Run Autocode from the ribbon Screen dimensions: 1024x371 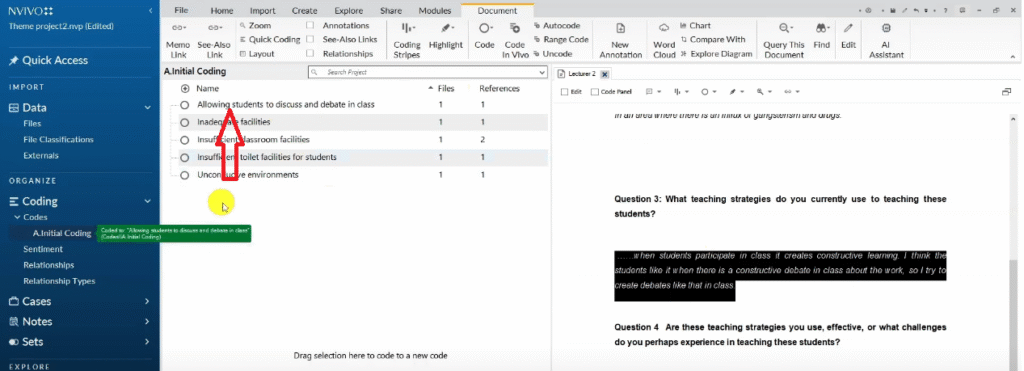[556, 25]
